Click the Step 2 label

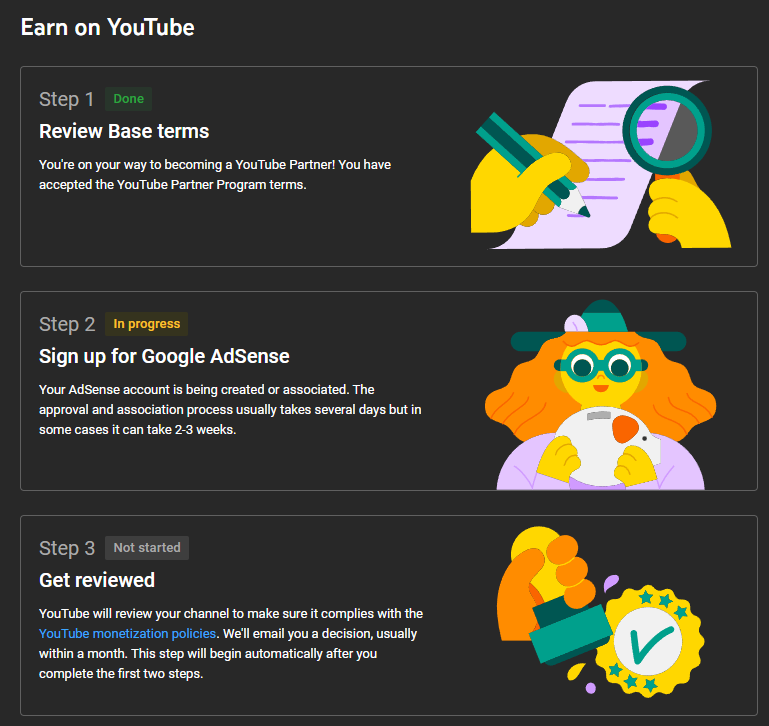click(x=67, y=325)
